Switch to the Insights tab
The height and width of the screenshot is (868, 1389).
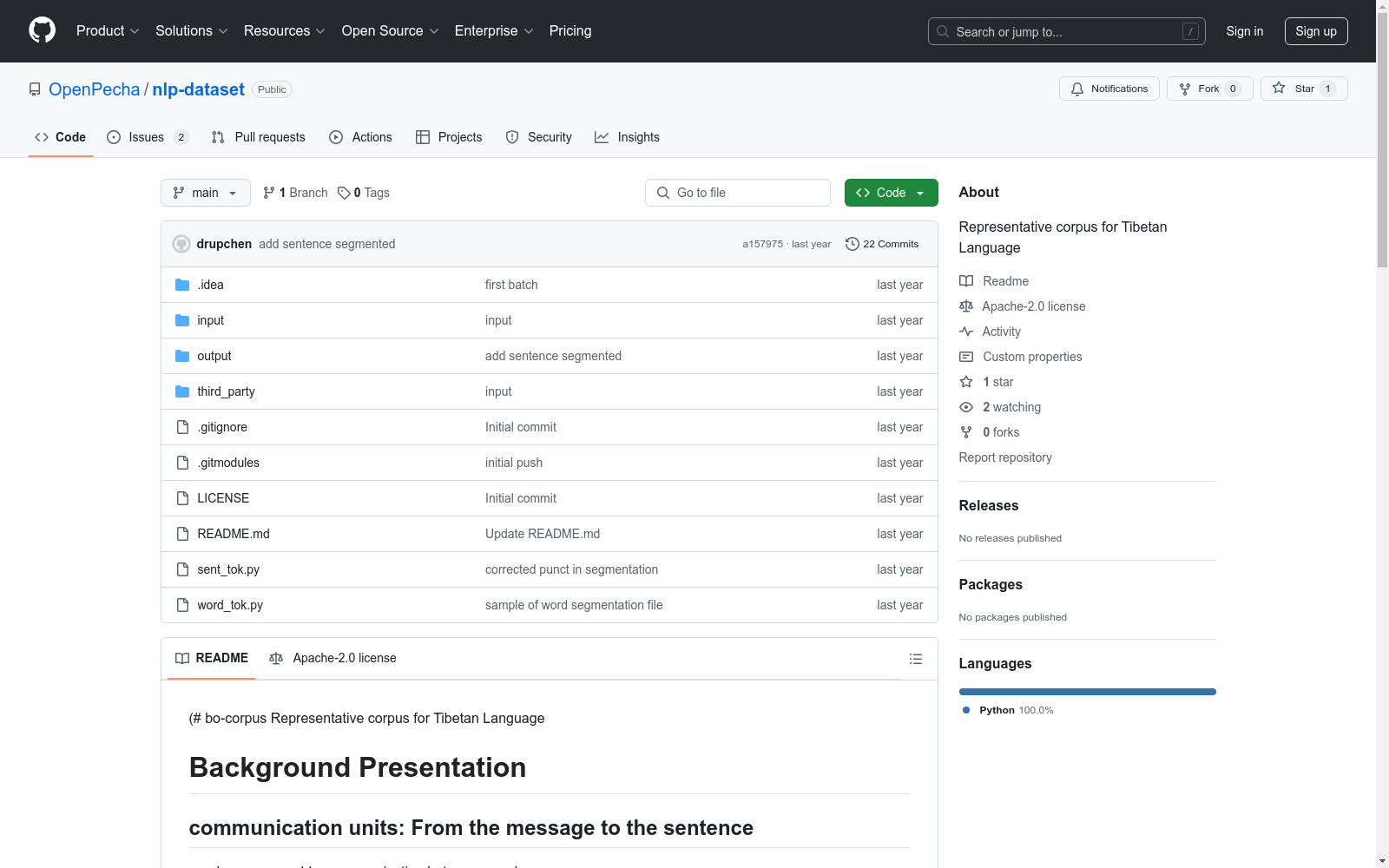627,137
